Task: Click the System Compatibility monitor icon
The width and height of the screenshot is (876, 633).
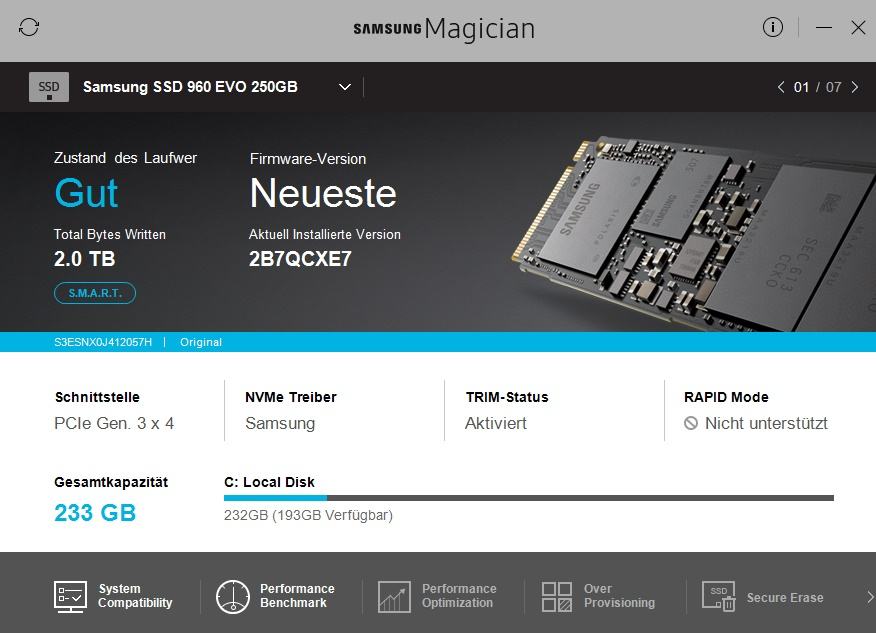Action: coord(70,597)
